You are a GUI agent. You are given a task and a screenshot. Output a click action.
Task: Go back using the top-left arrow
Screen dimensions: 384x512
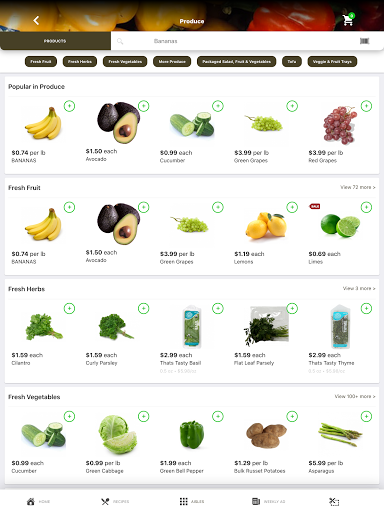pos(36,21)
